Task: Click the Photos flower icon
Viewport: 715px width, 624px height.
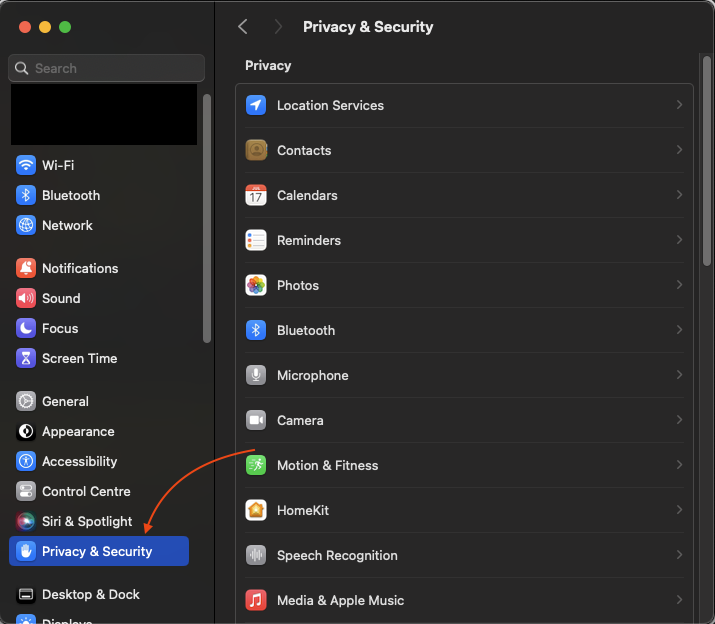Action: point(256,286)
